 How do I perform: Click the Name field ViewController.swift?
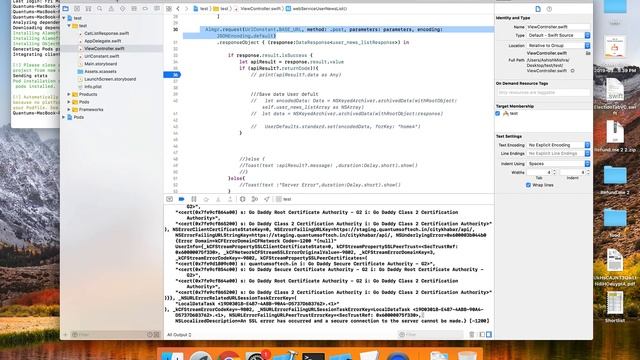(x=558, y=27)
